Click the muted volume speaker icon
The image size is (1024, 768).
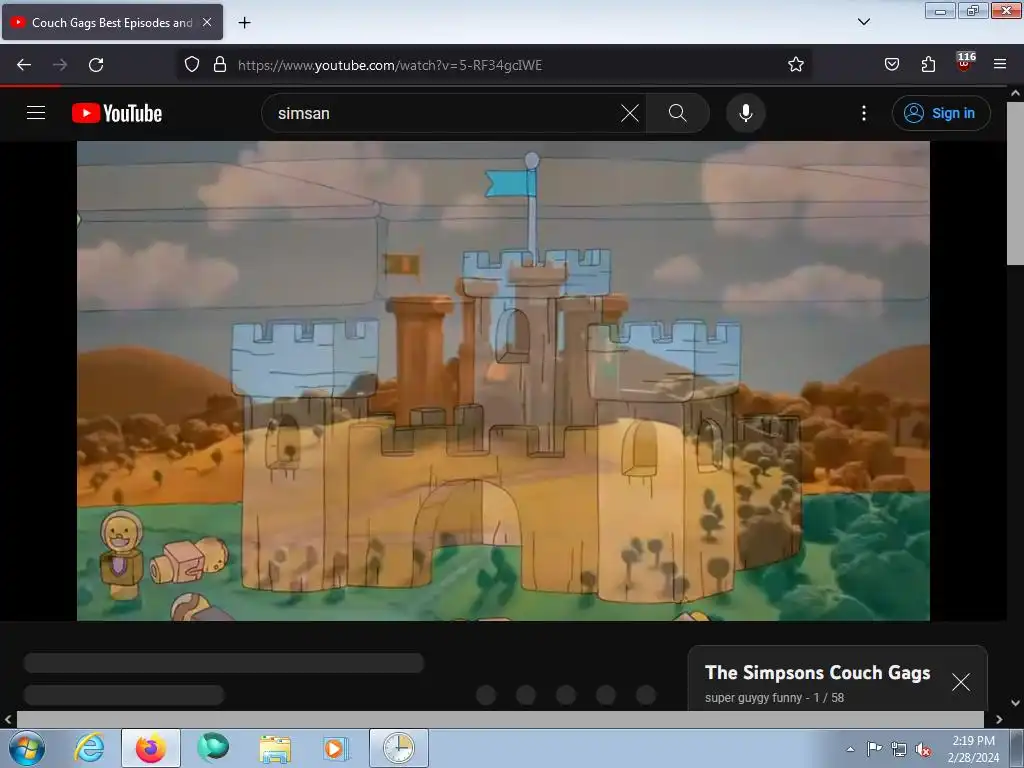[x=923, y=749]
